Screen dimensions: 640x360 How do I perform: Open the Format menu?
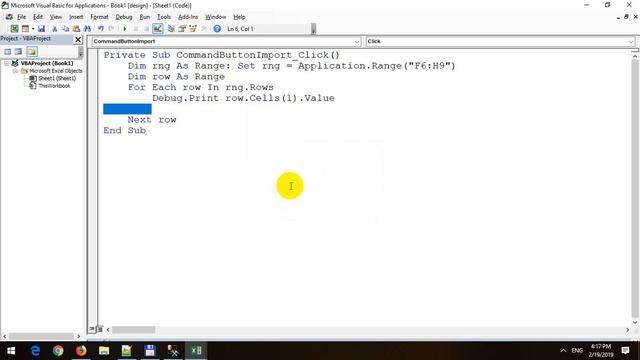[100, 17]
